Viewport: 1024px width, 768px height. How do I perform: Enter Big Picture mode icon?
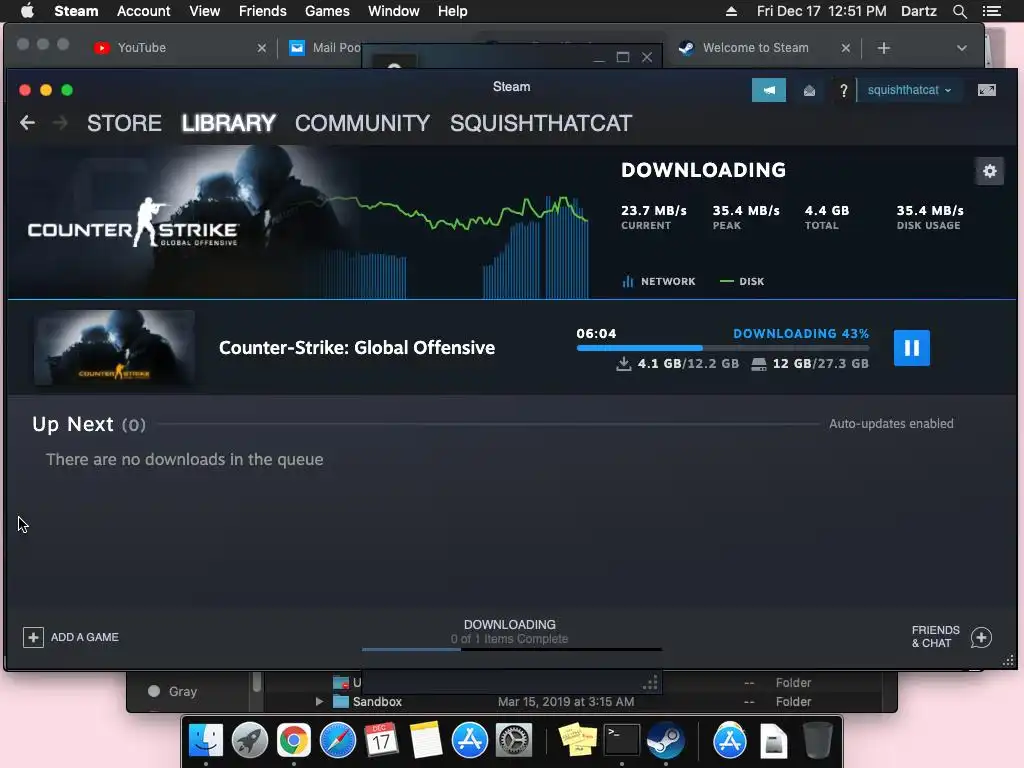pyautogui.click(x=986, y=90)
